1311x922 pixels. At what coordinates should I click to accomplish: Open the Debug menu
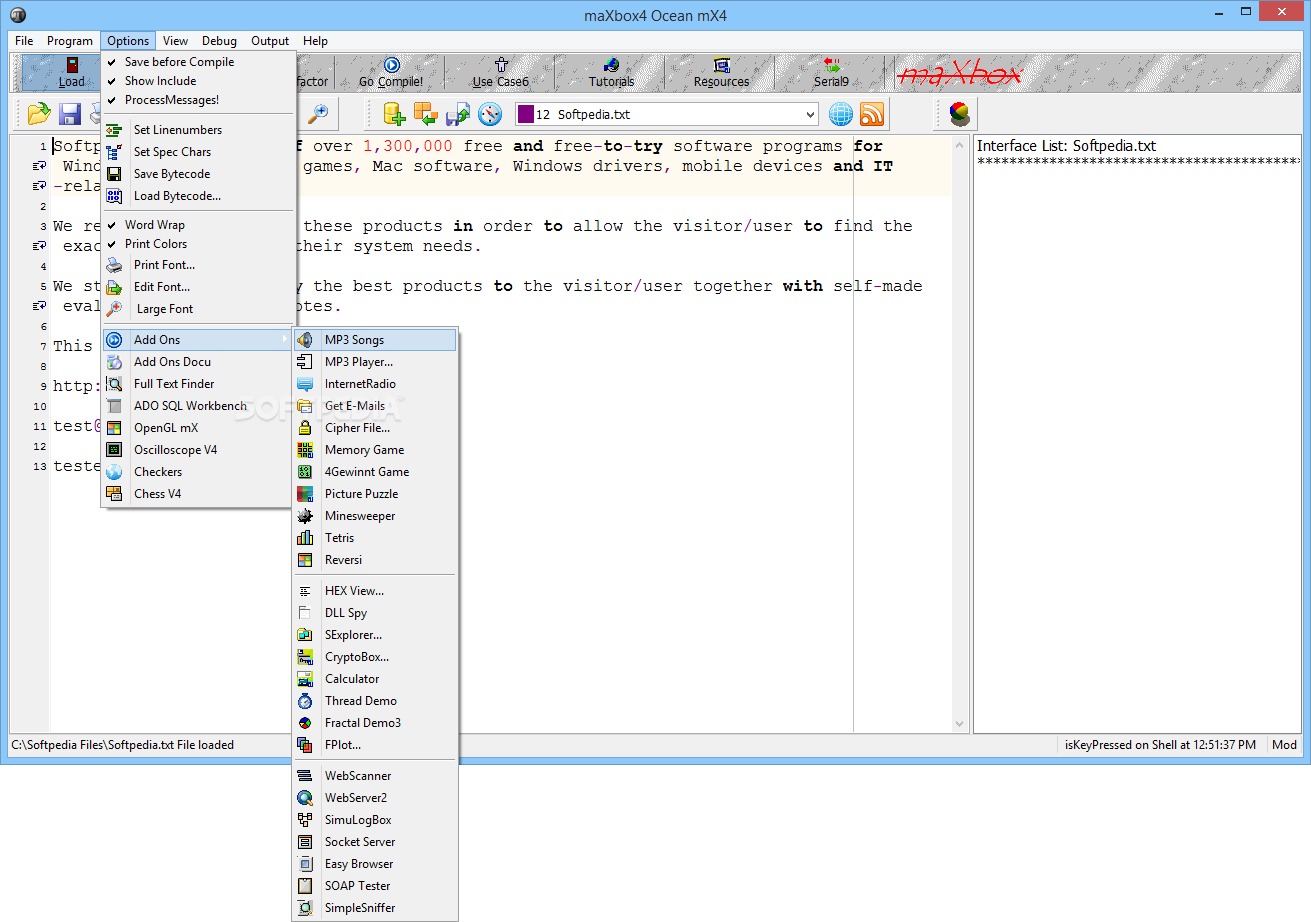click(x=219, y=41)
